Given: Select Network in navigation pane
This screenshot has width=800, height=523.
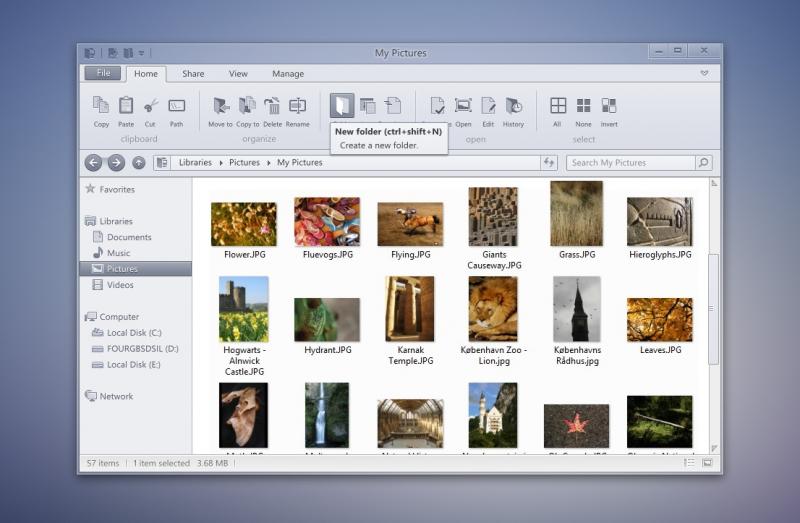Looking at the screenshot, I should [109, 396].
